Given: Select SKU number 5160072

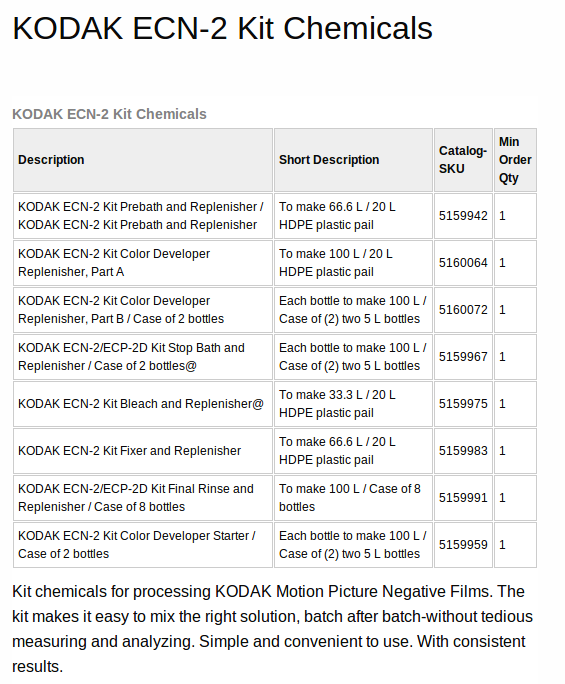Looking at the screenshot, I should tap(463, 310).
